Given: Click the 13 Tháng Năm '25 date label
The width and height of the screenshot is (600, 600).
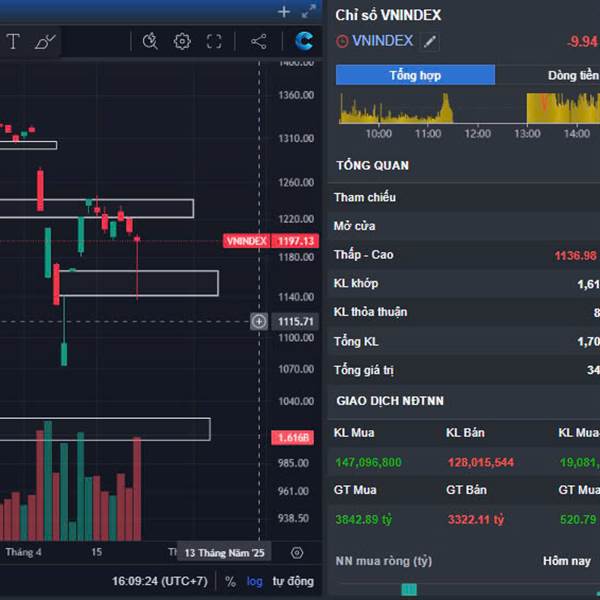Looking at the screenshot, I should coord(224,553).
